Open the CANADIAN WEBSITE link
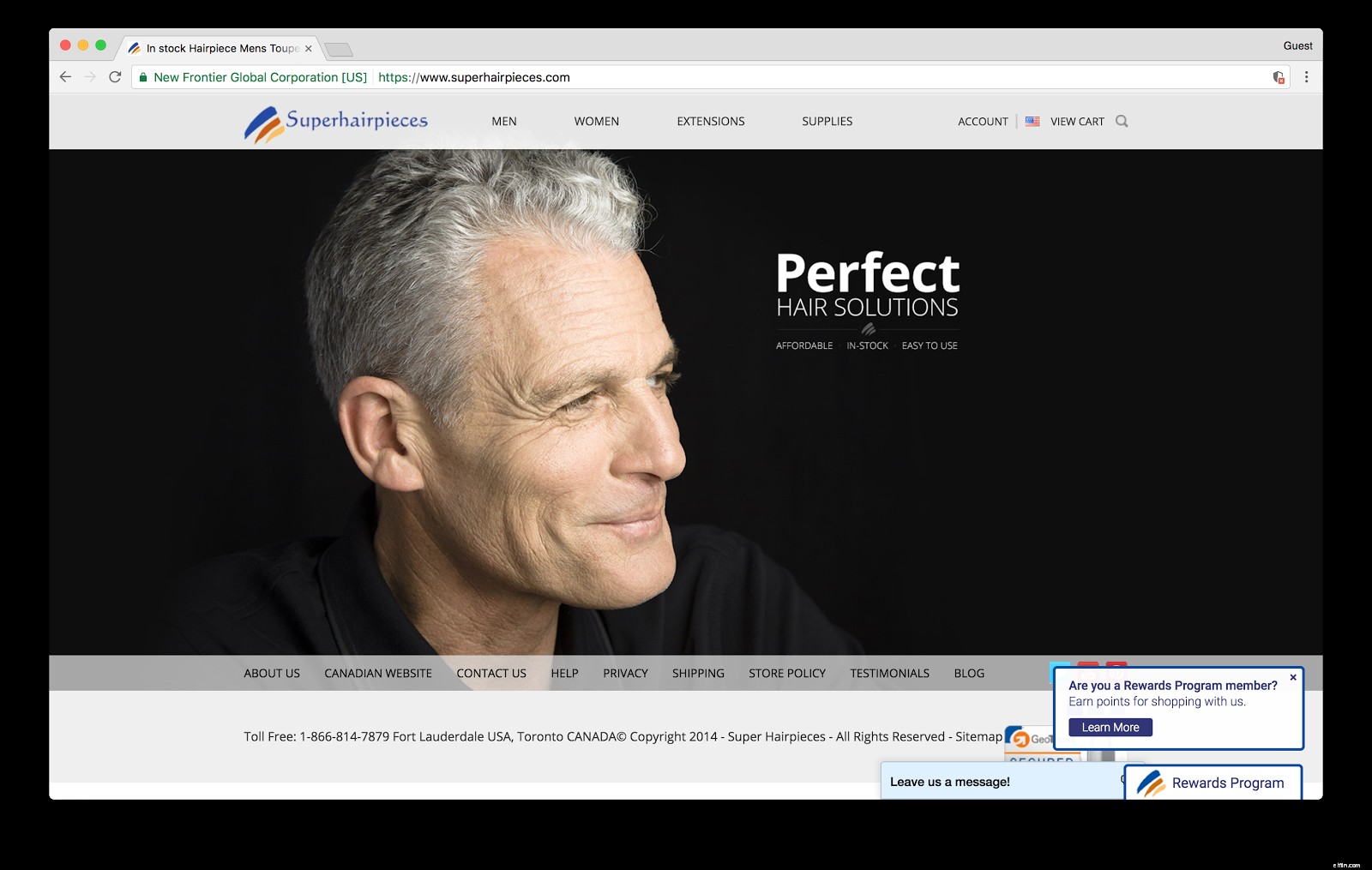The width and height of the screenshot is (1372, 870). tap(377, 673)
